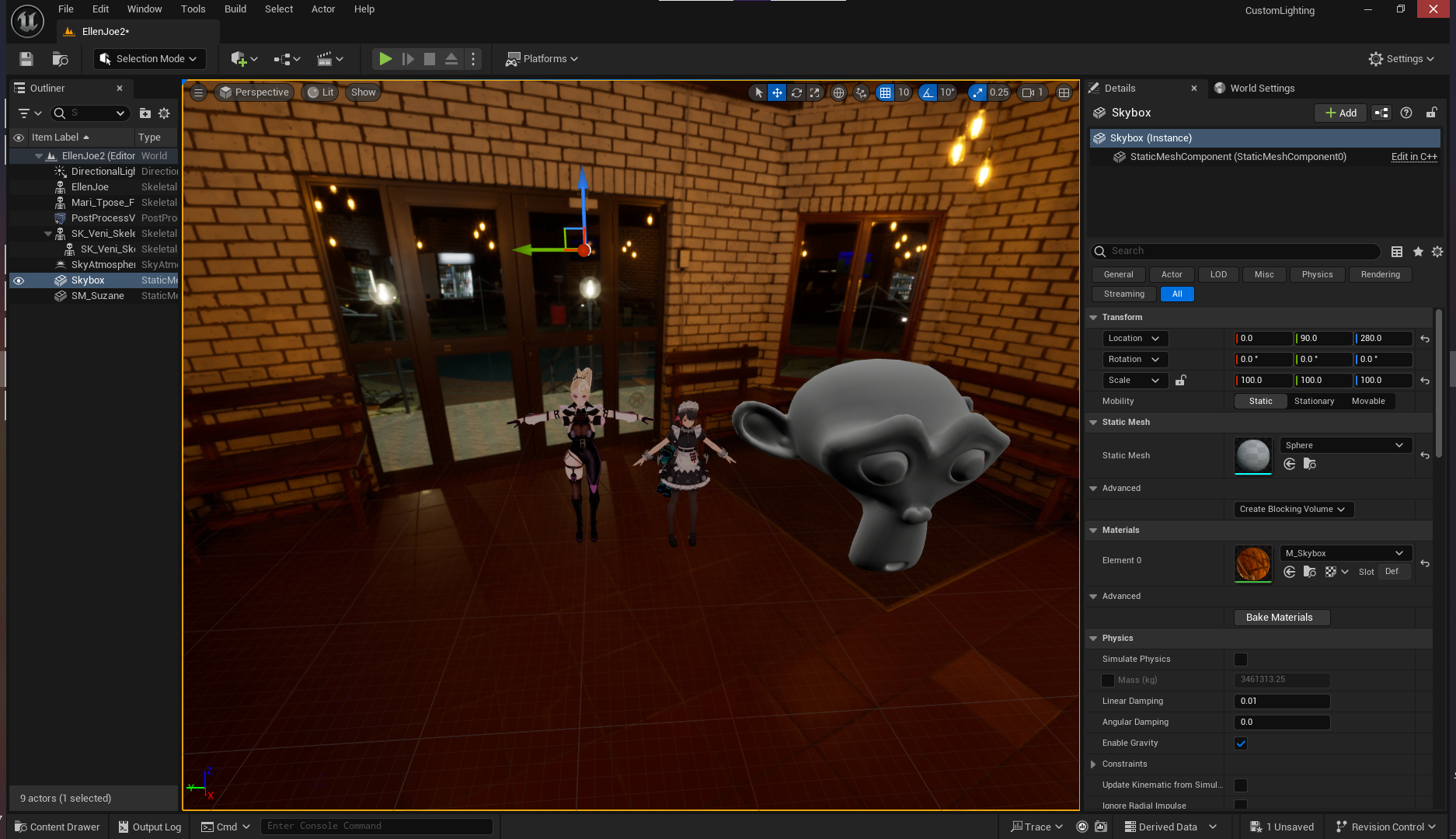Screen dimensions: 1456x839
Task: Open the File menu
Action: (66, 9)
